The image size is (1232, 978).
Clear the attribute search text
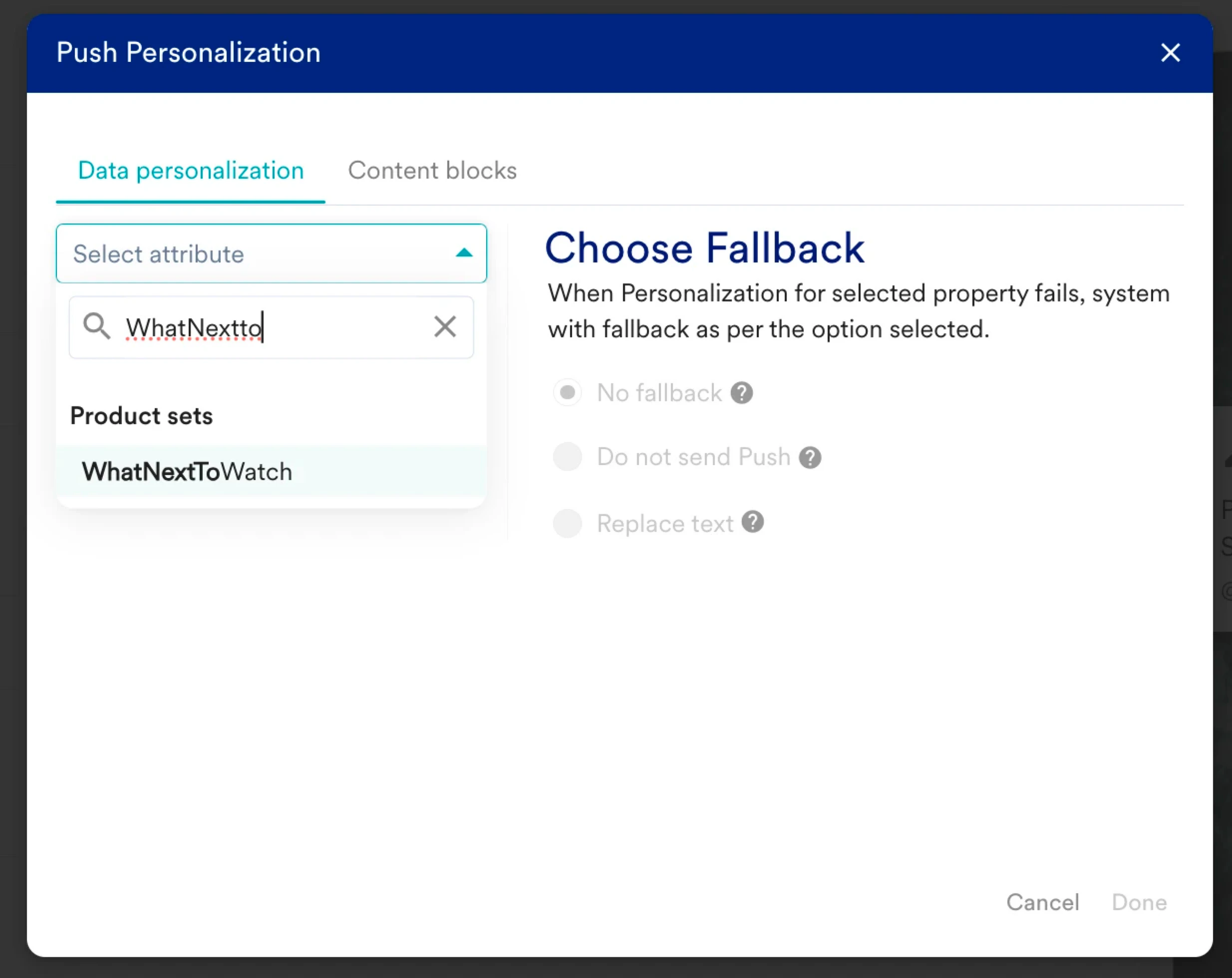445,327
